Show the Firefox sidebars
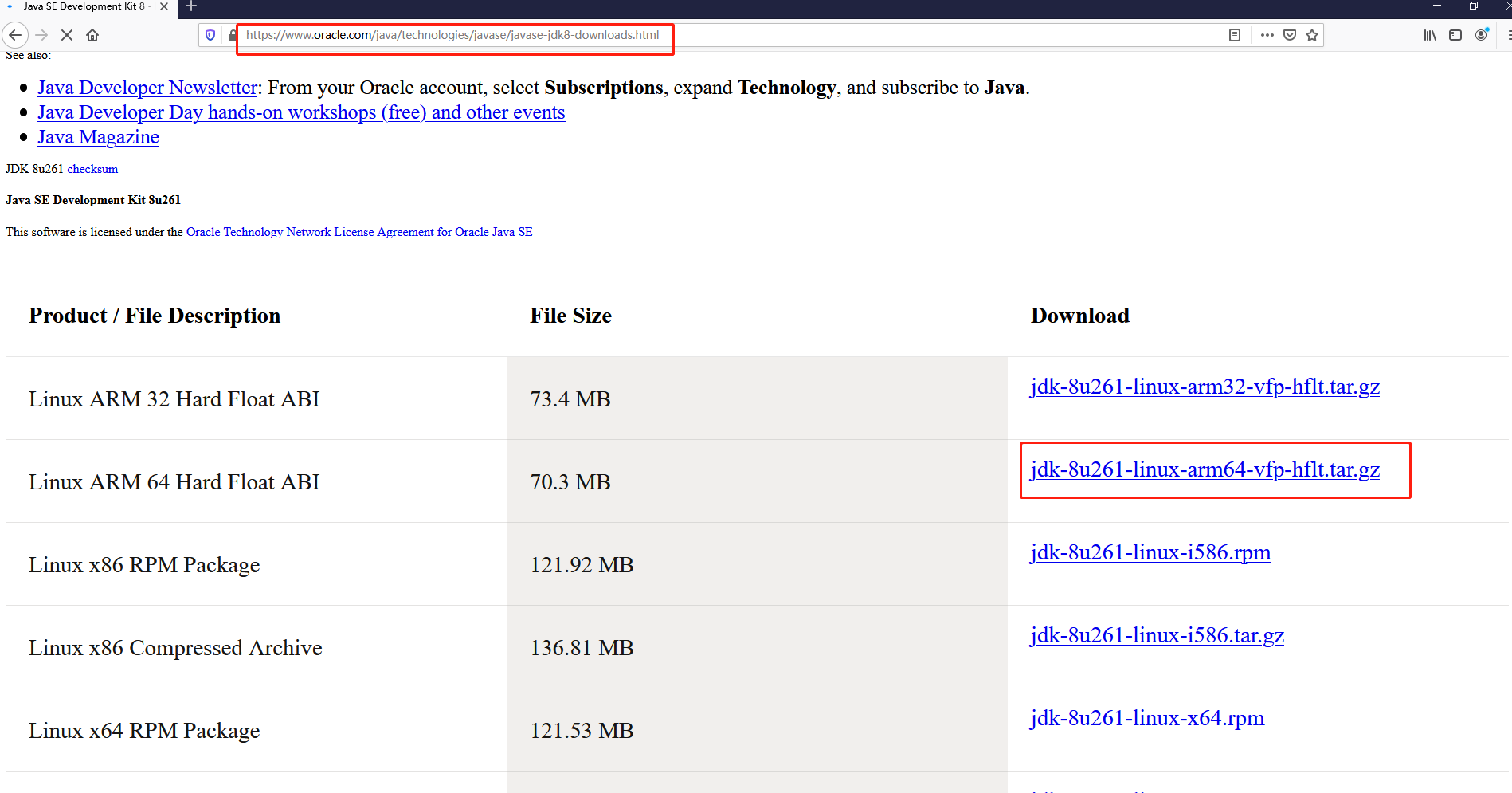Screen dimensions: 1512x793 pyautogui.click(x=1455, y=35)
